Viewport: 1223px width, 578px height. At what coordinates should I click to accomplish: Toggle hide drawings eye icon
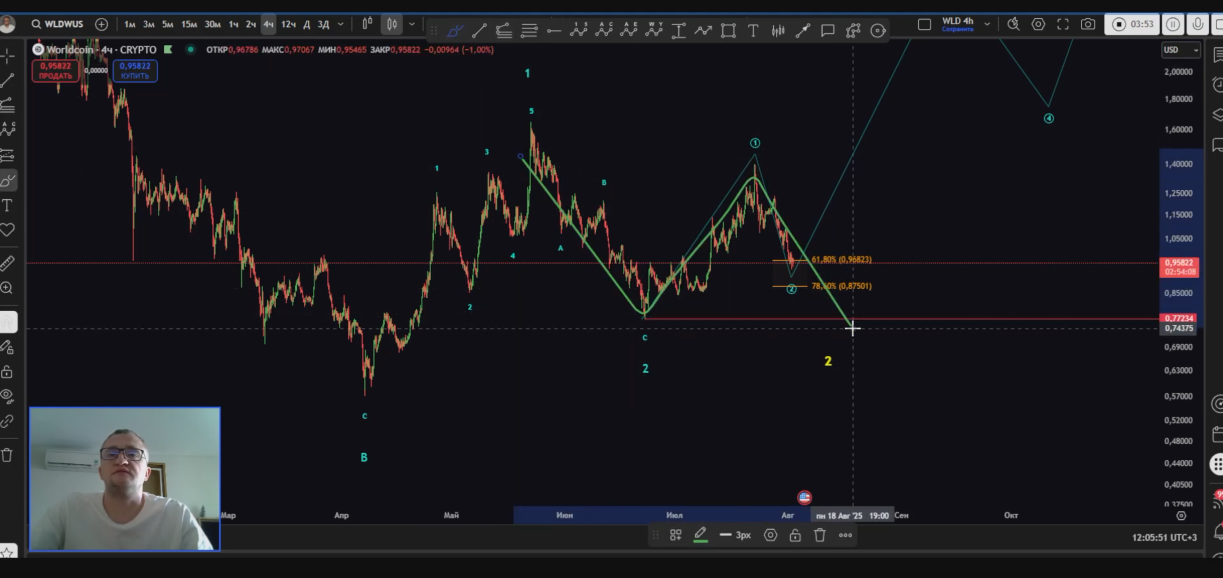(7, 396)
